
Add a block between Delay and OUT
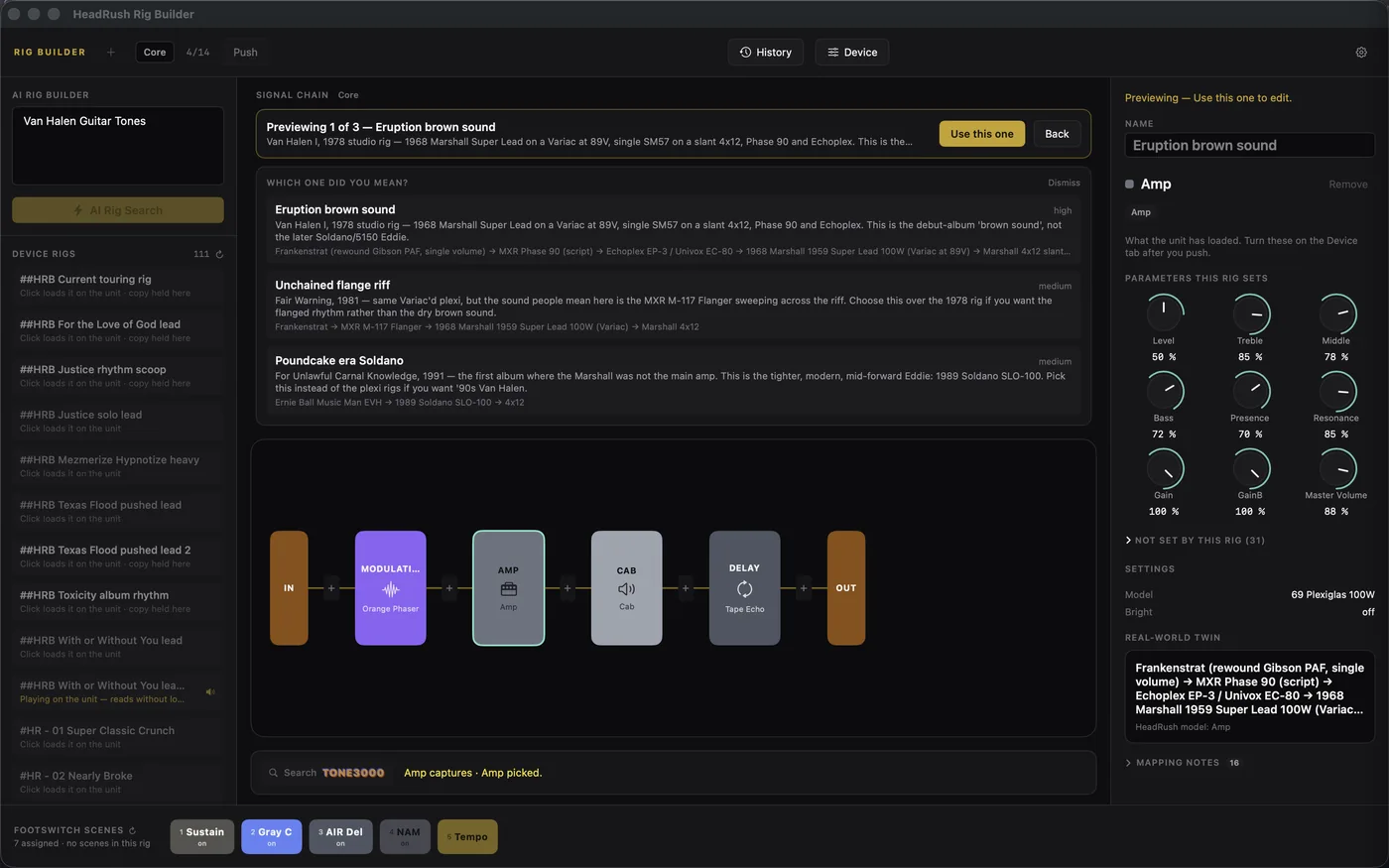(x=804, y=588)
